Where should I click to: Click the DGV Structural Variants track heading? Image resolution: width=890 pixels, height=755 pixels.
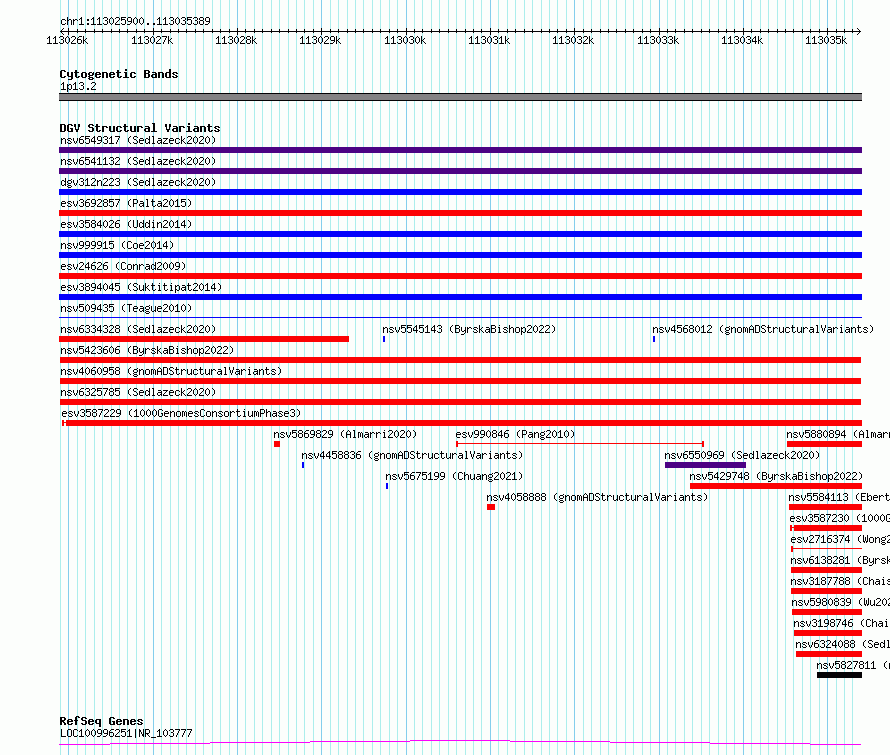[x=140, y=128]
